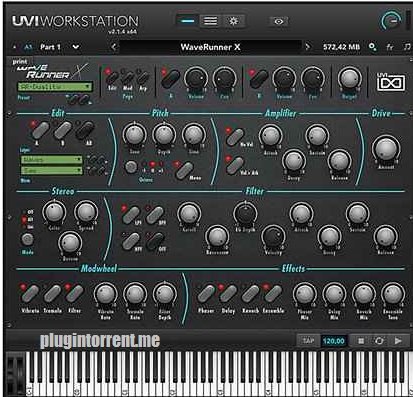
Task: Open the WaveRunner preset dropdown
Action: 55,87
